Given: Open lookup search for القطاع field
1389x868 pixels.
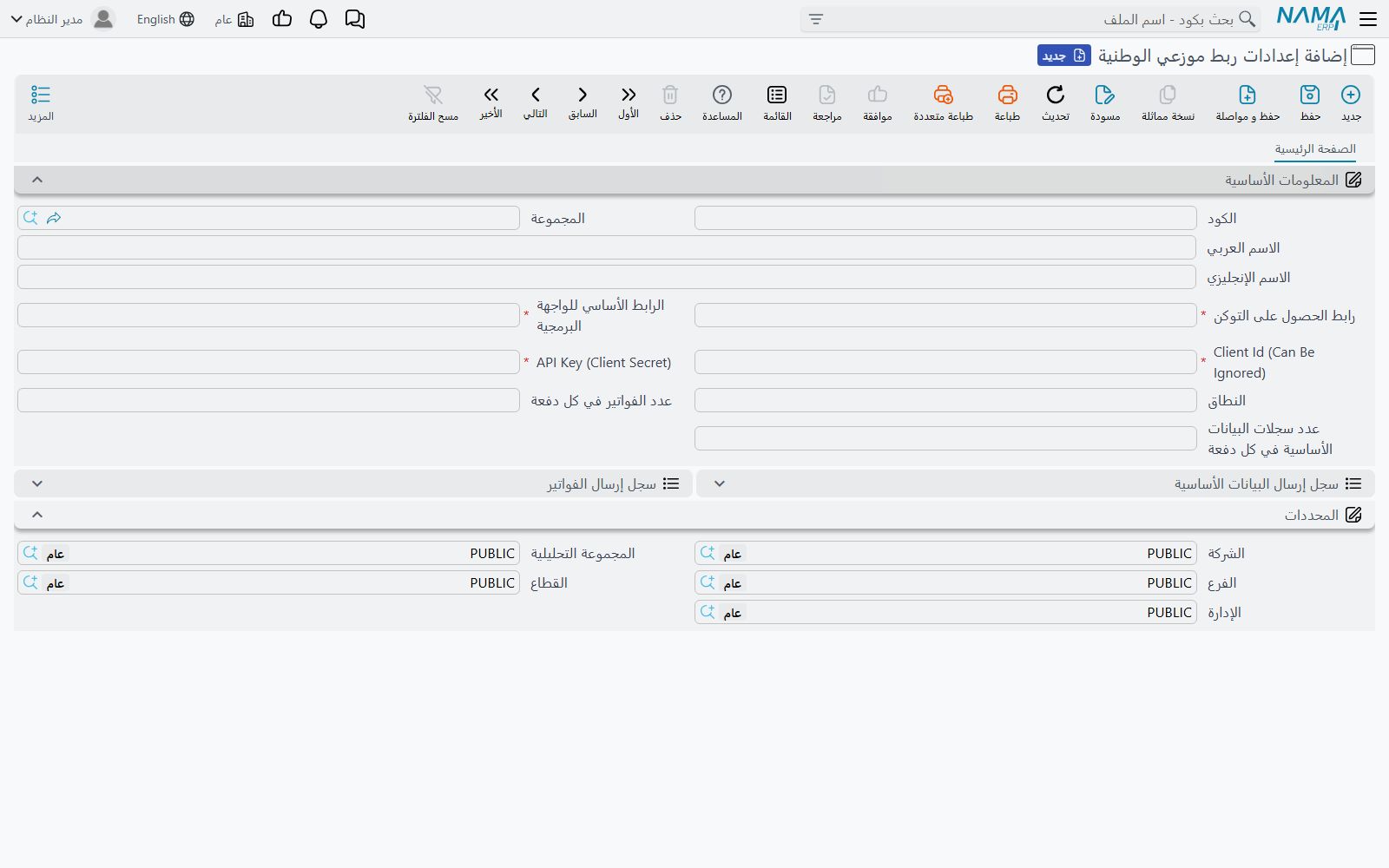Looking at the screenshot, I should click(30, 582).
